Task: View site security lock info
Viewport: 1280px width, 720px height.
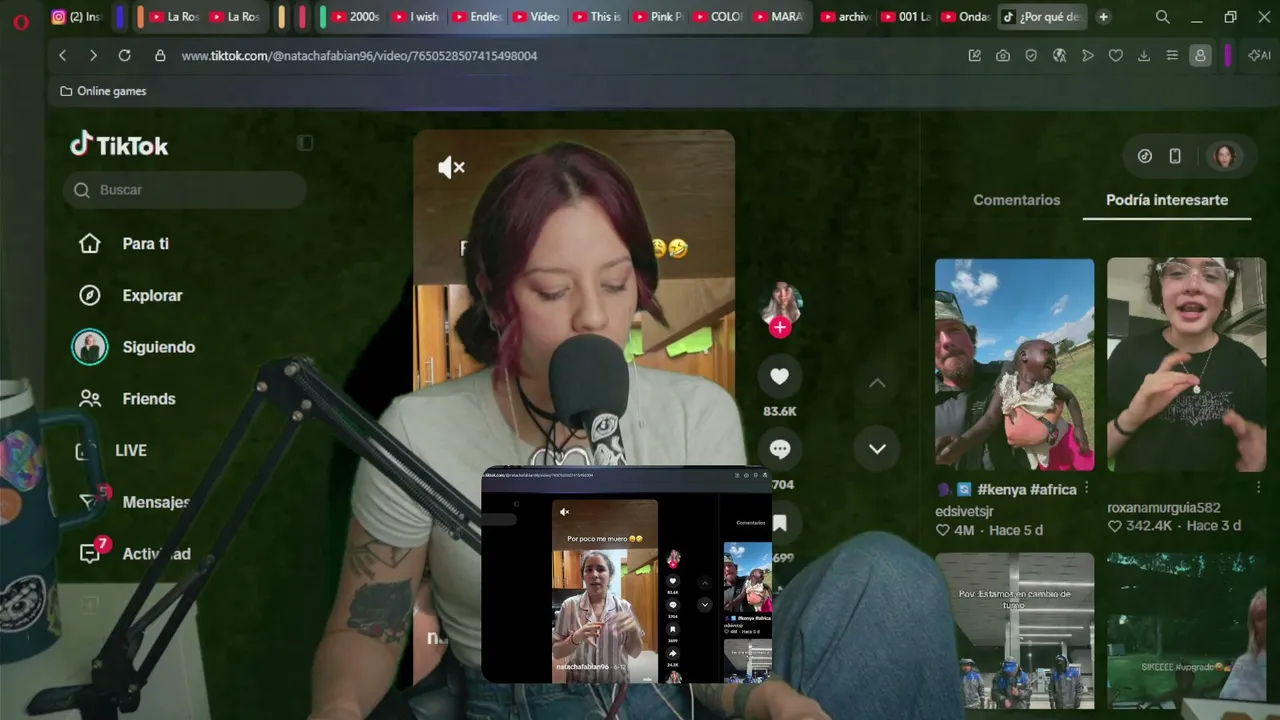Action: coord(160,56)
